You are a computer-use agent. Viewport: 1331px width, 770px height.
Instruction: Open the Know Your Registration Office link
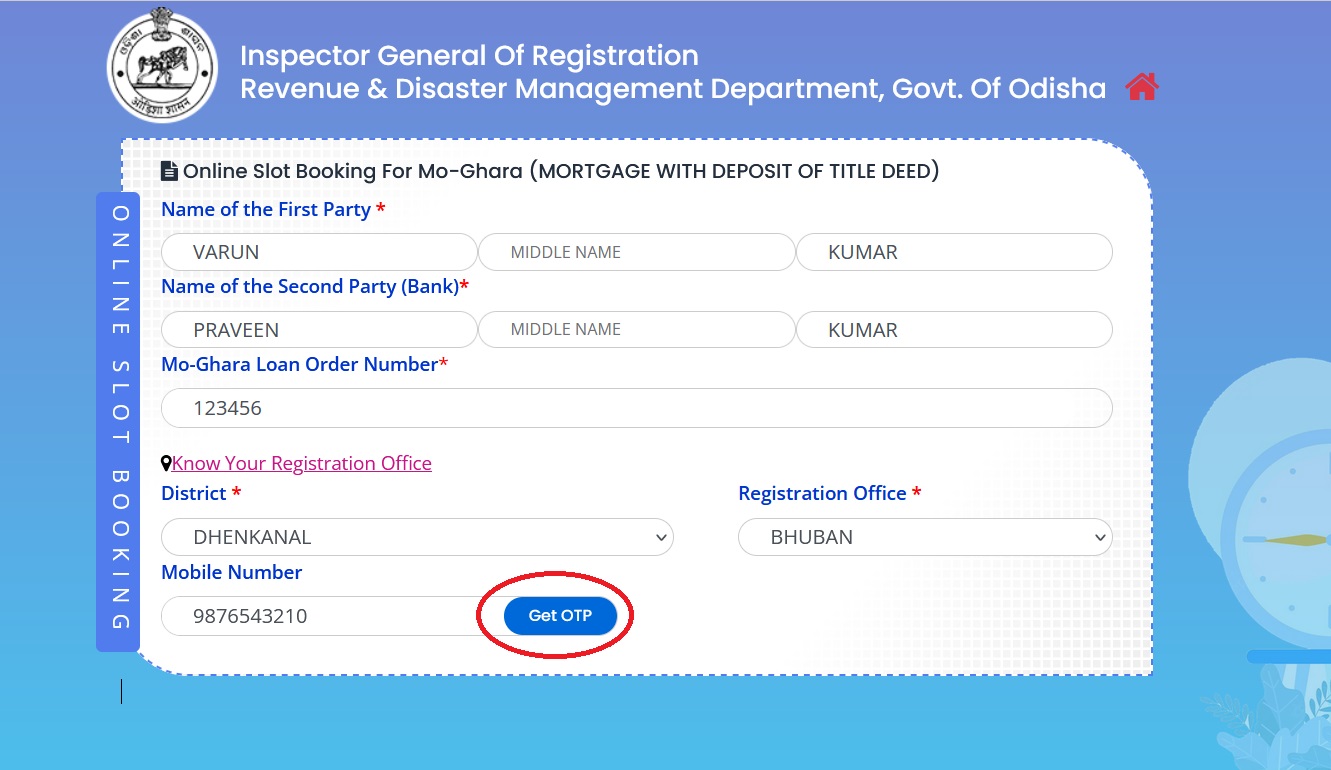302,464
